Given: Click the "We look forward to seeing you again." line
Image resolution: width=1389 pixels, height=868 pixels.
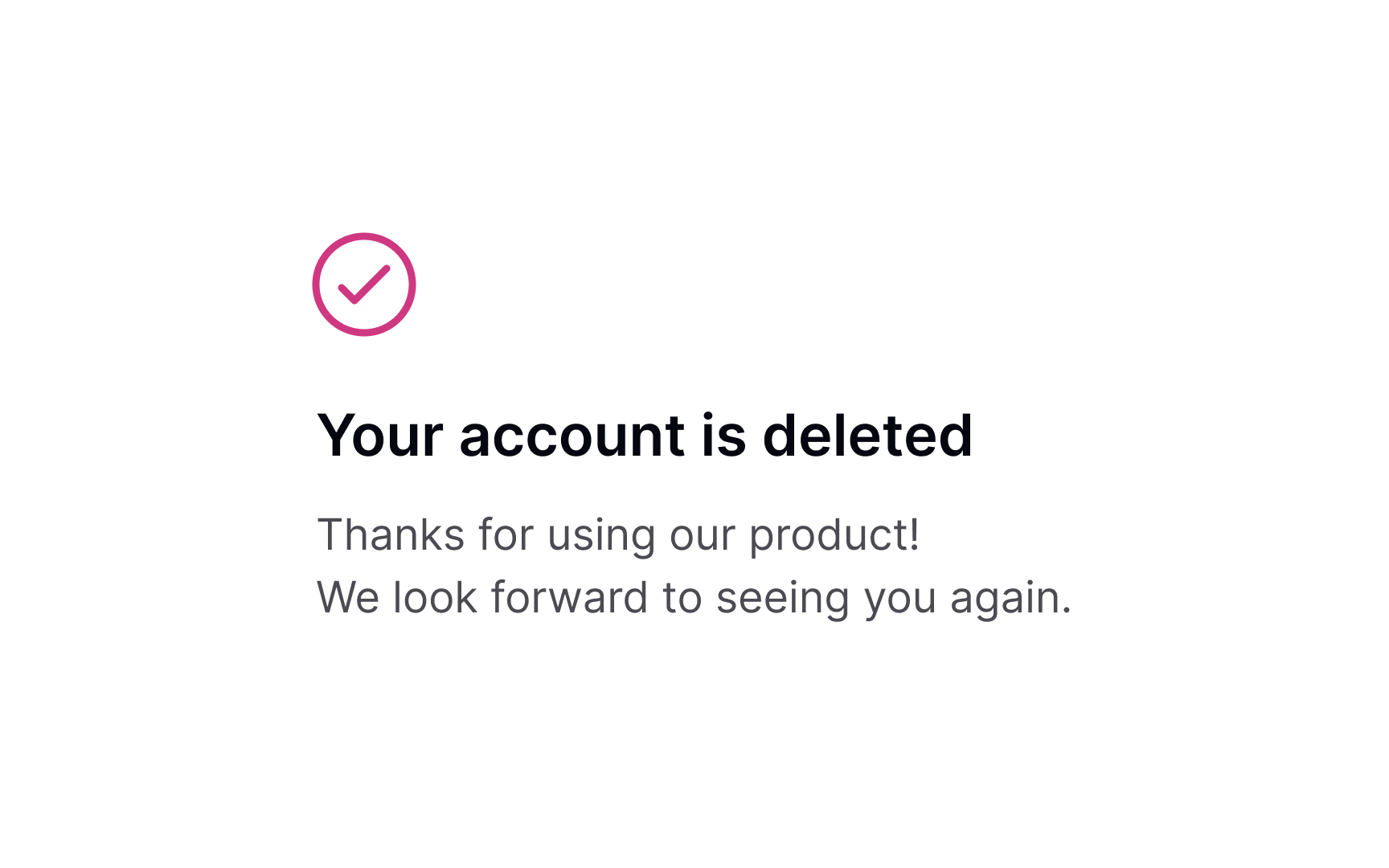Looking at the screenshot, I should coord(694,598).
